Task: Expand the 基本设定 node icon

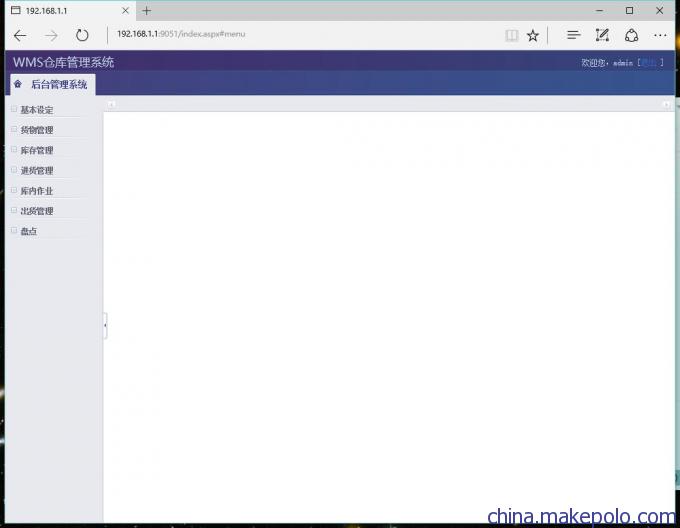Action: 14,109
